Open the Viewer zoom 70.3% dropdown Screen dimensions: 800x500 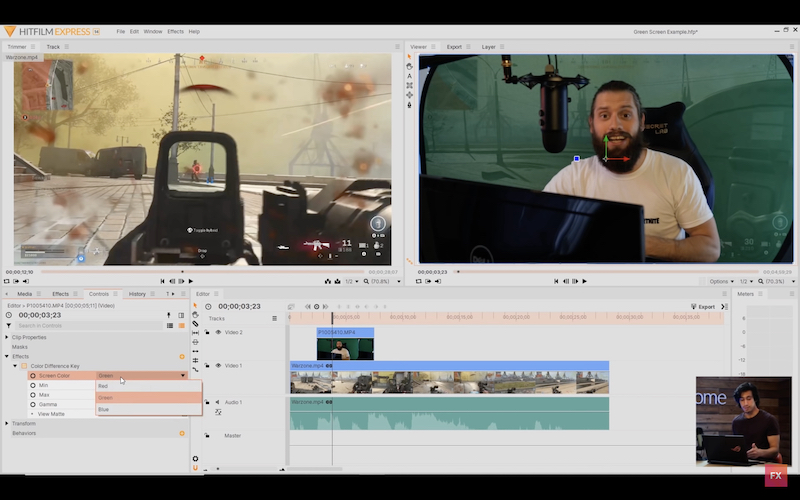[777, 281]
